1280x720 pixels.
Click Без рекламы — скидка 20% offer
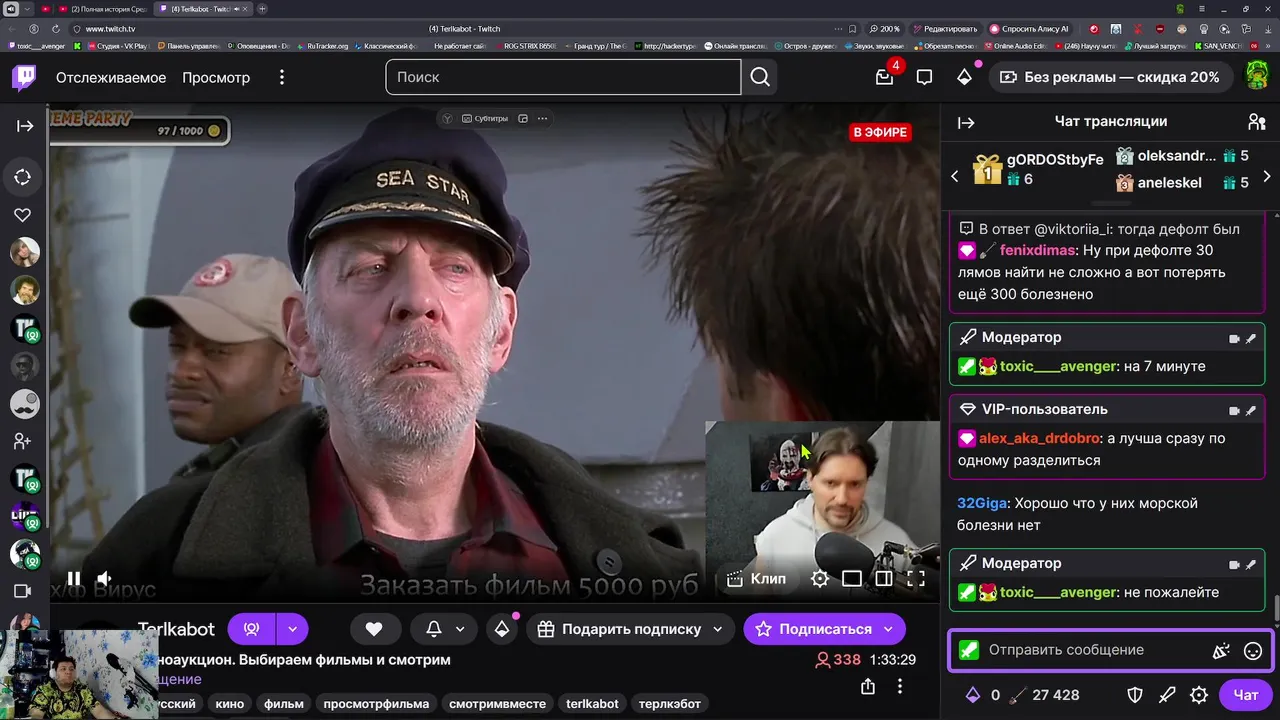1109,77
